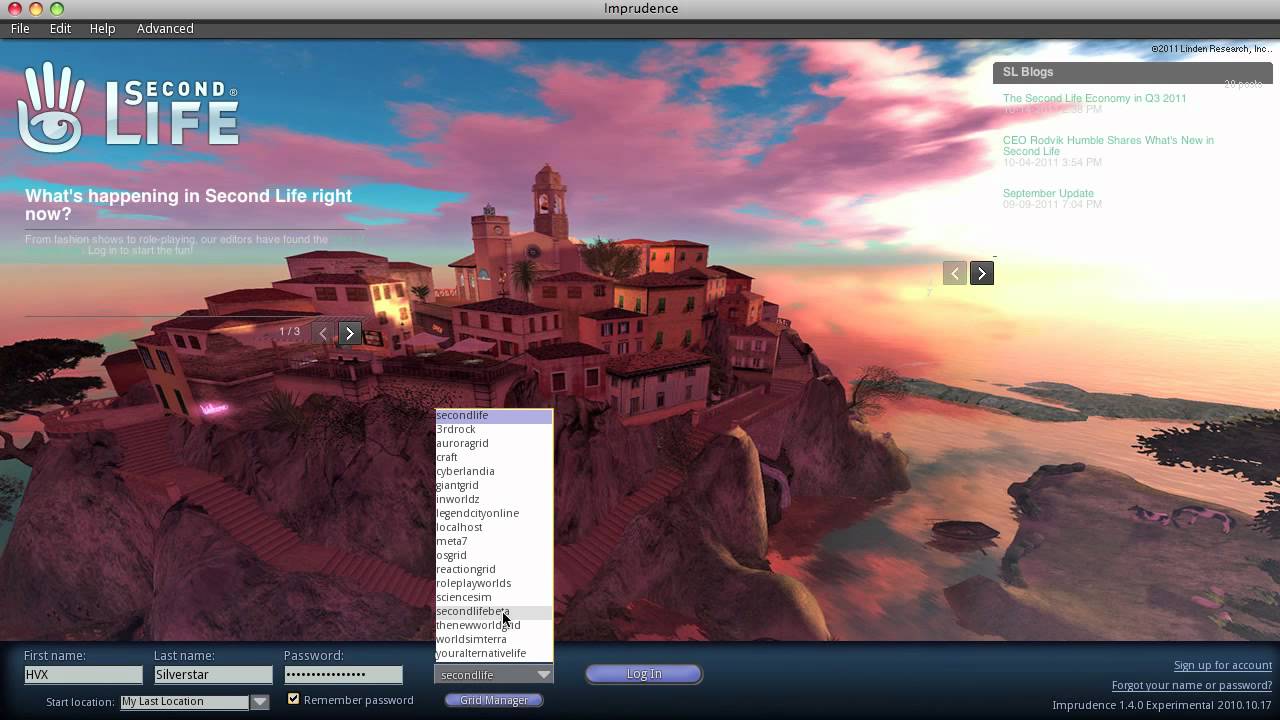Select 'roleplayworlds' grid entry
This screenshot has height=720, width=1280.
(493, 583)
